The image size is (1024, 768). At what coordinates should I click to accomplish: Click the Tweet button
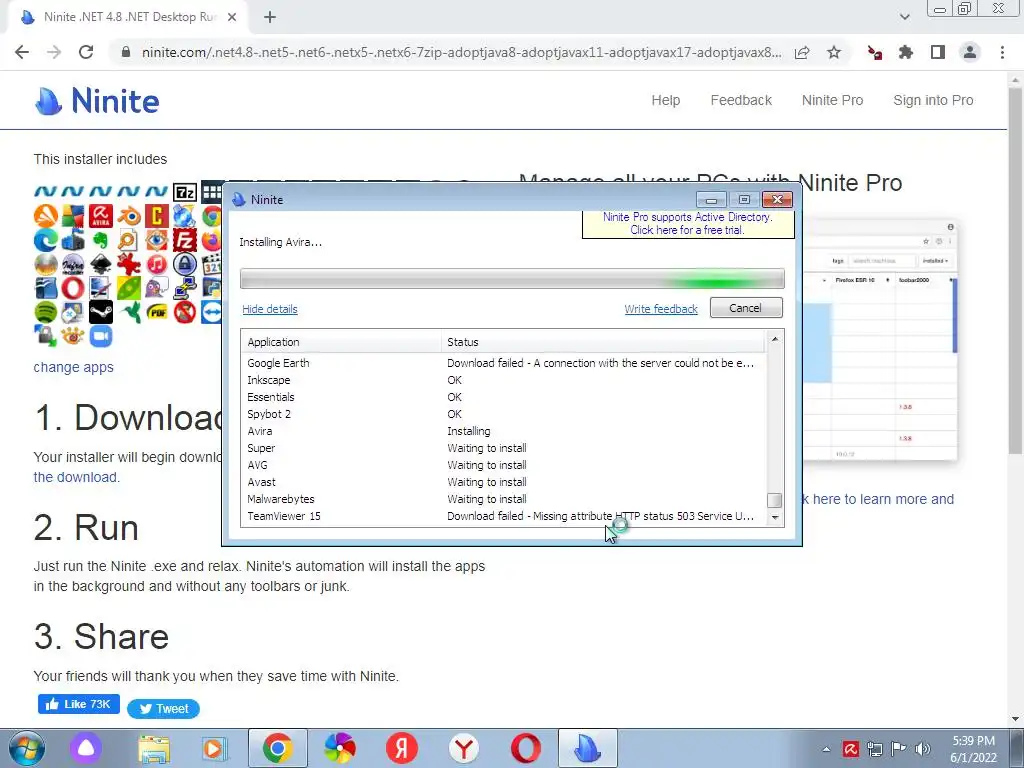click(x=163, y=709)
